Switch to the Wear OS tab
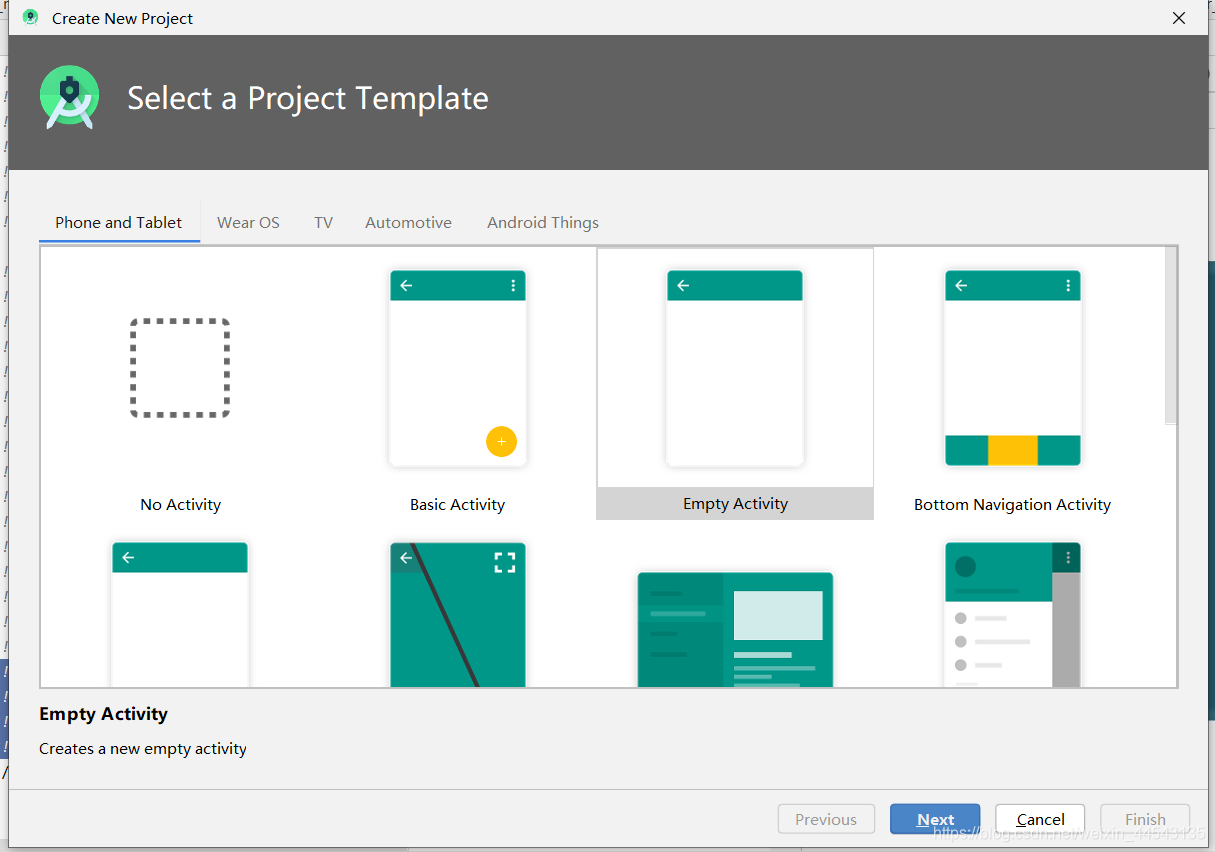 [248, 222]
